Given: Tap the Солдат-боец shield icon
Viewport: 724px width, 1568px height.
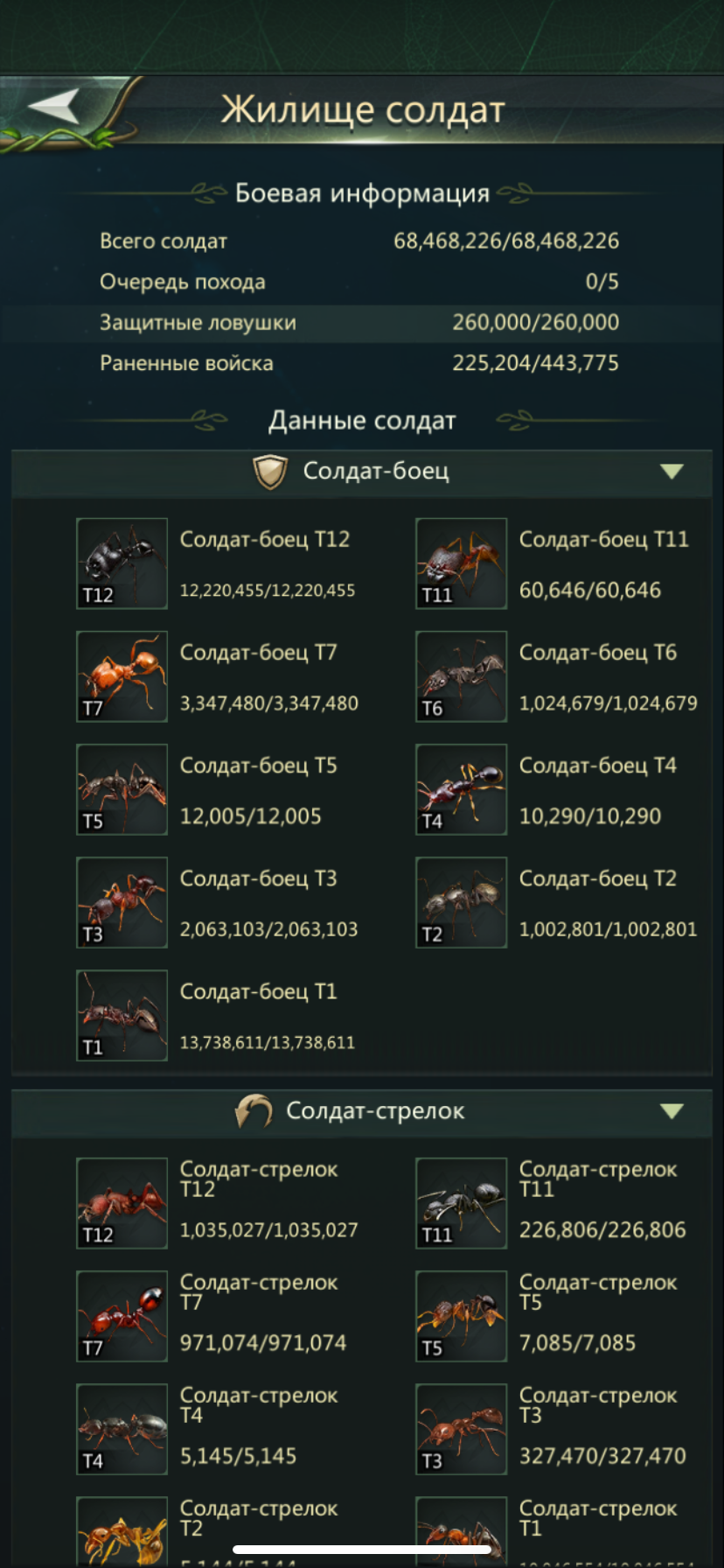Looking at the screenshot, I should coord(270,472).
